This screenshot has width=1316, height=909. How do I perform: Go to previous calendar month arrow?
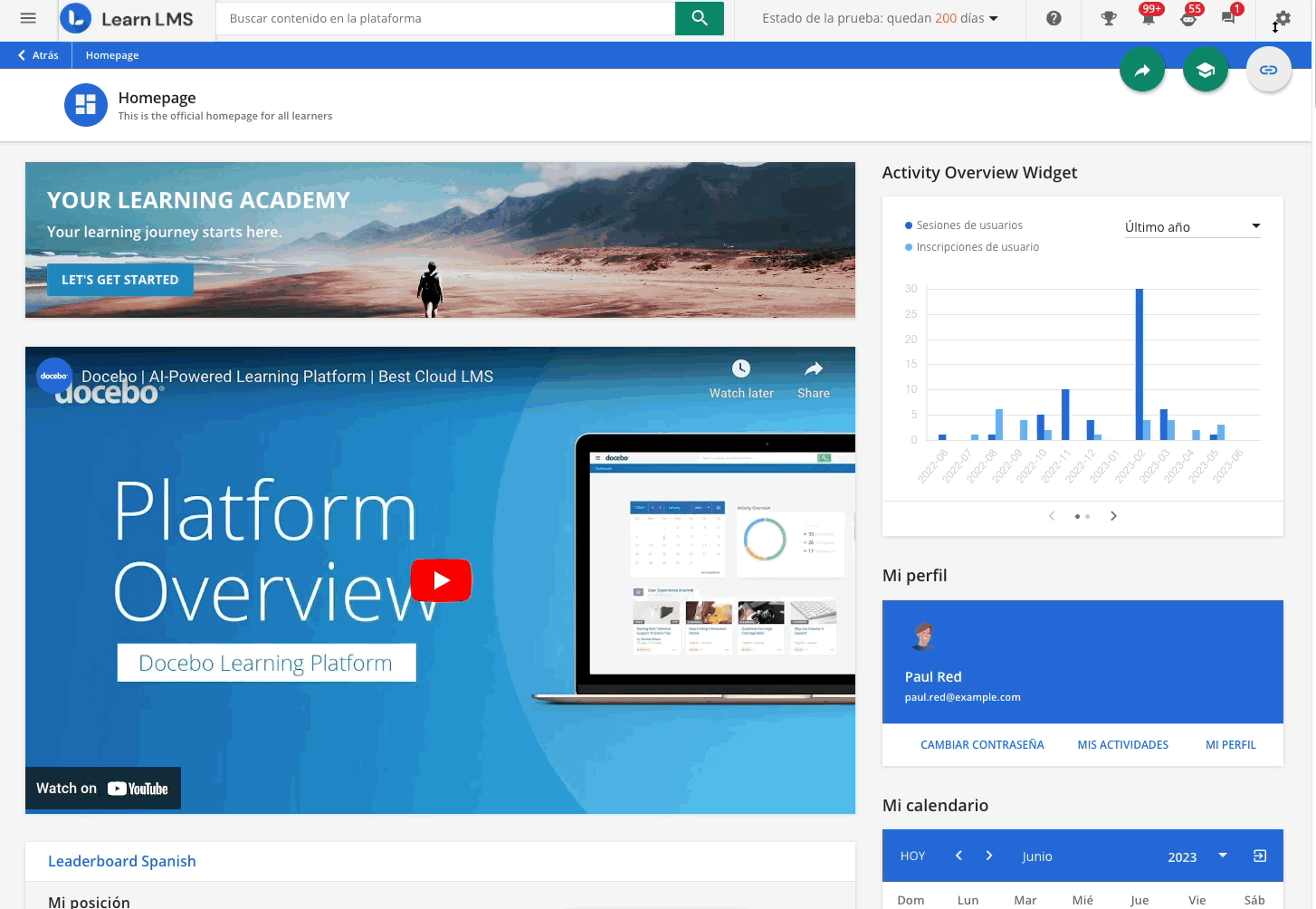point(958,856)
